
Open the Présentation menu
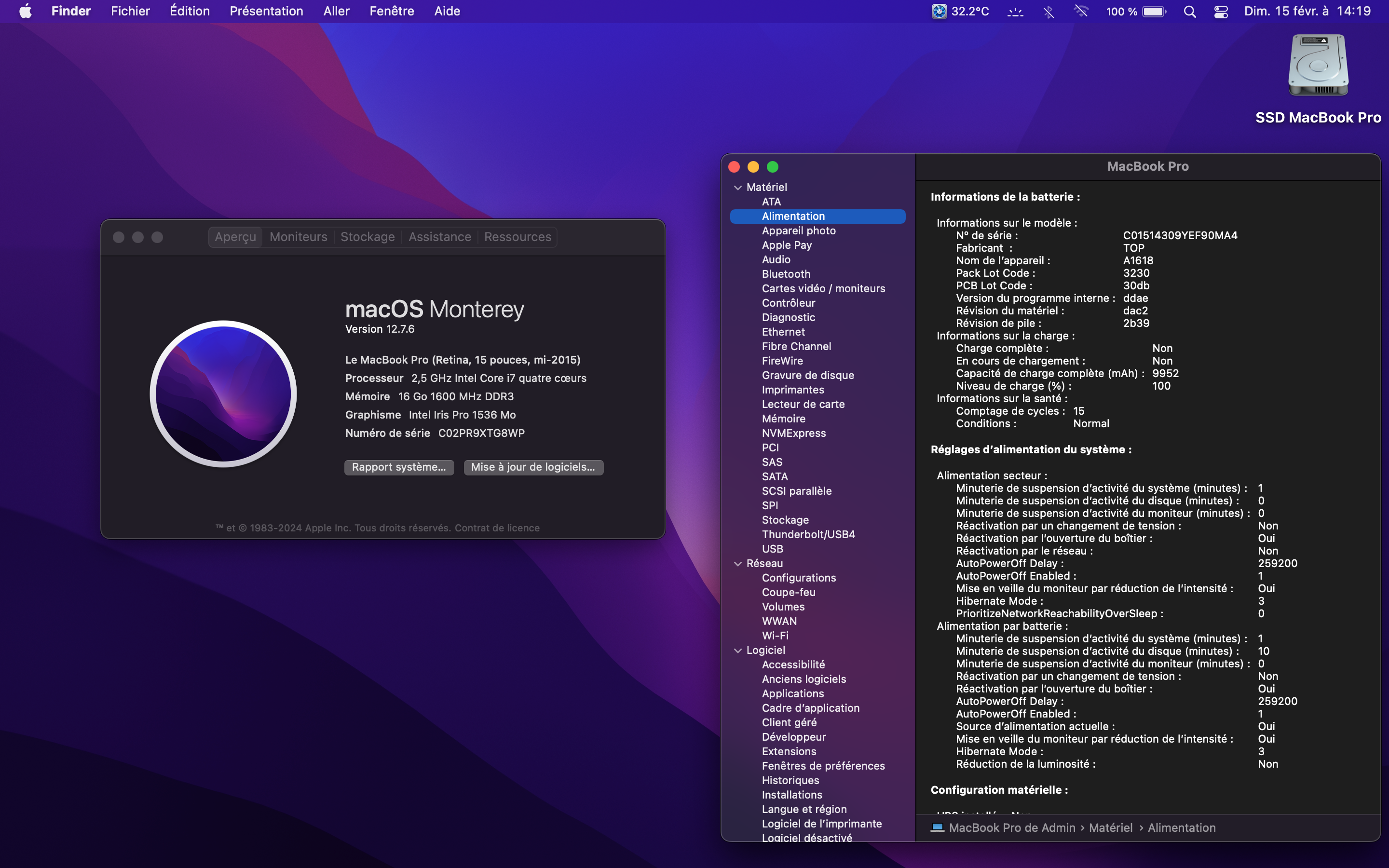(x=266, y=12)
